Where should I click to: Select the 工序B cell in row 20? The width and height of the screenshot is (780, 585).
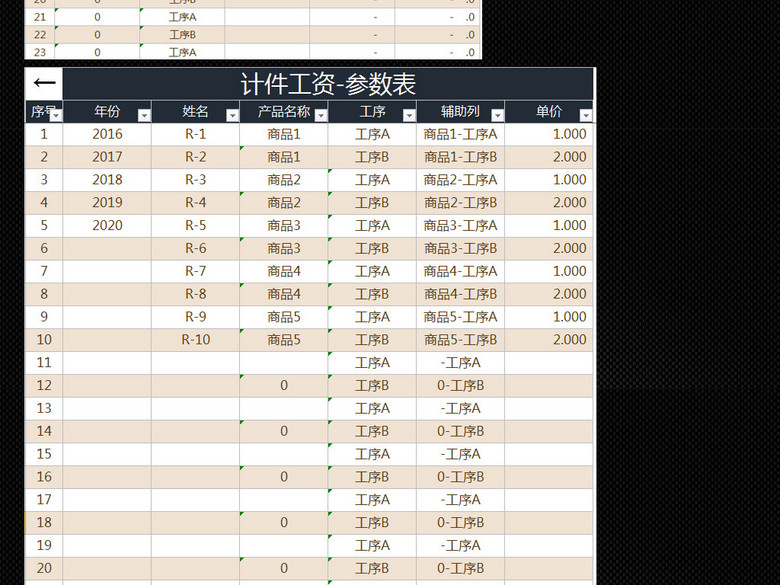(372, 569)
